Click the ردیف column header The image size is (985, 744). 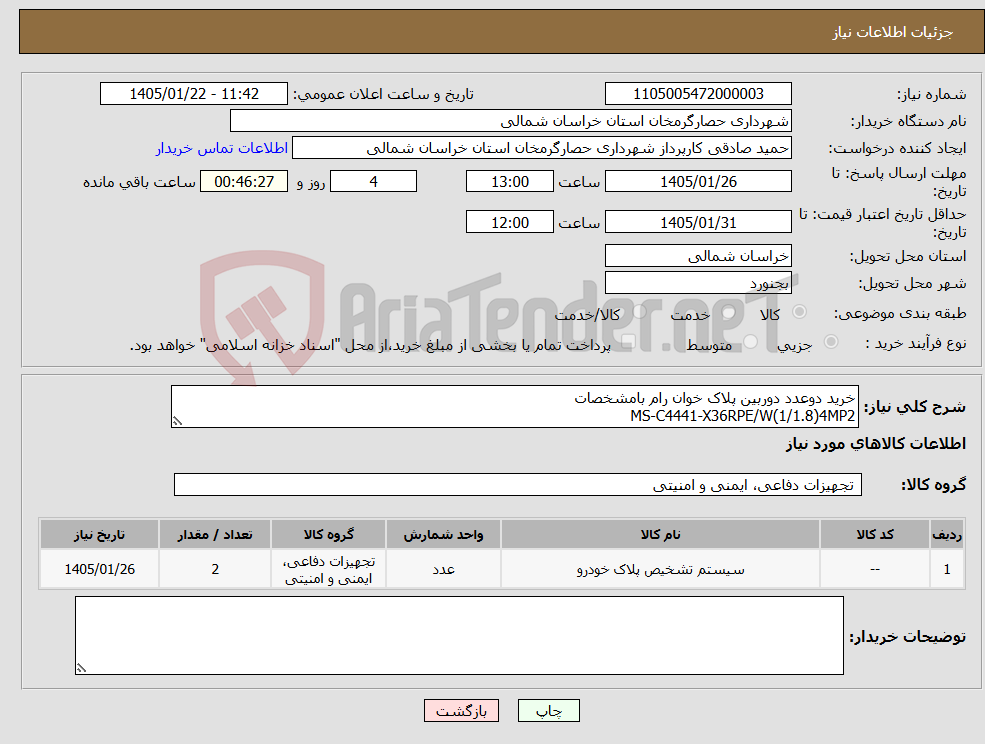tap(947, 534)
